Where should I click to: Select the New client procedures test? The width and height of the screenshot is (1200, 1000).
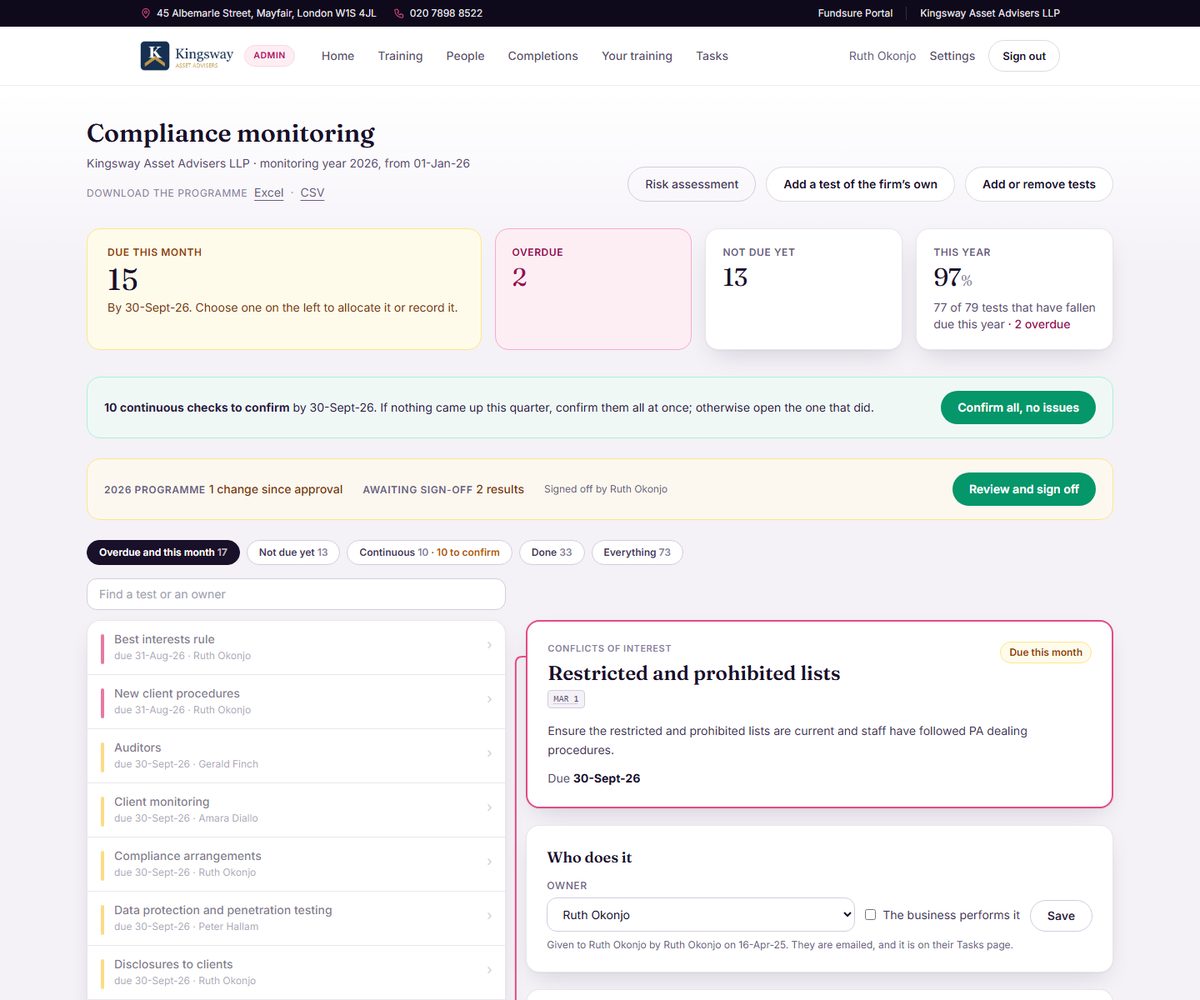(296, 701)
